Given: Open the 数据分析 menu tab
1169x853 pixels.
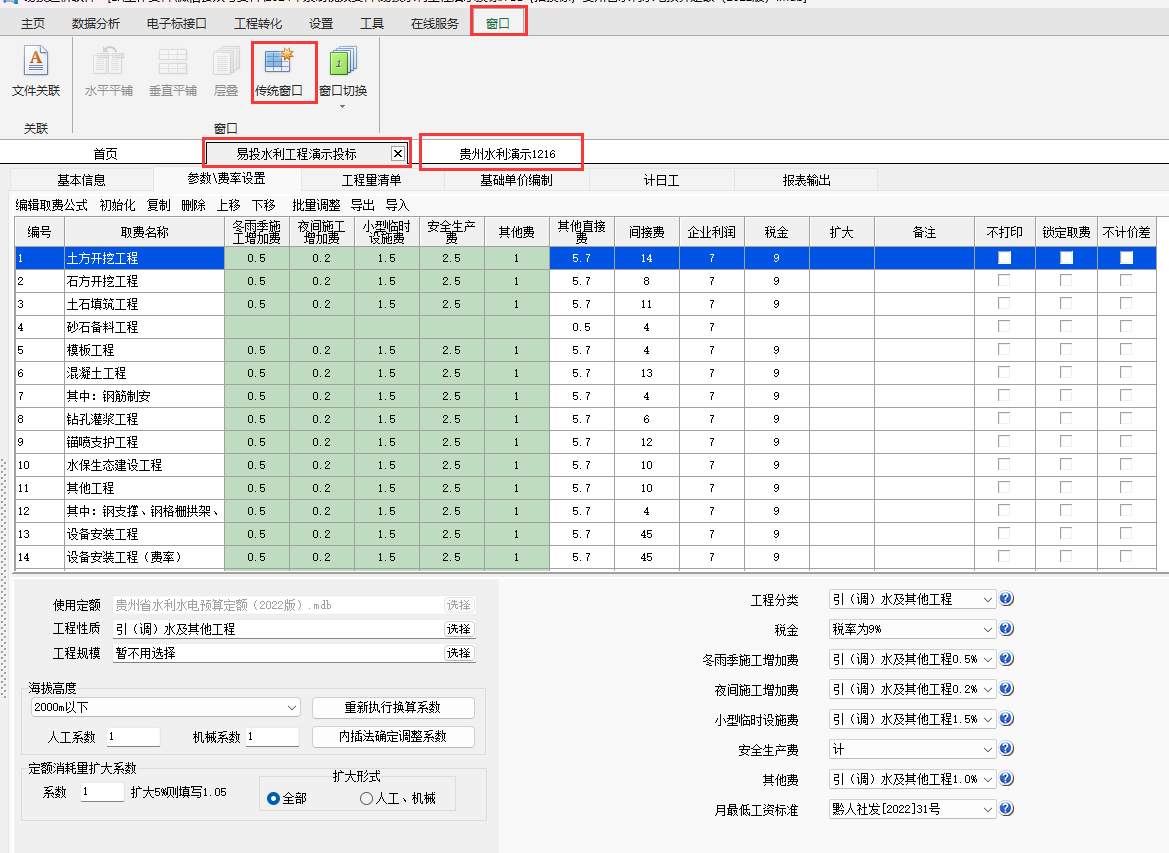Looking at the screenshot, I should 96,23.
